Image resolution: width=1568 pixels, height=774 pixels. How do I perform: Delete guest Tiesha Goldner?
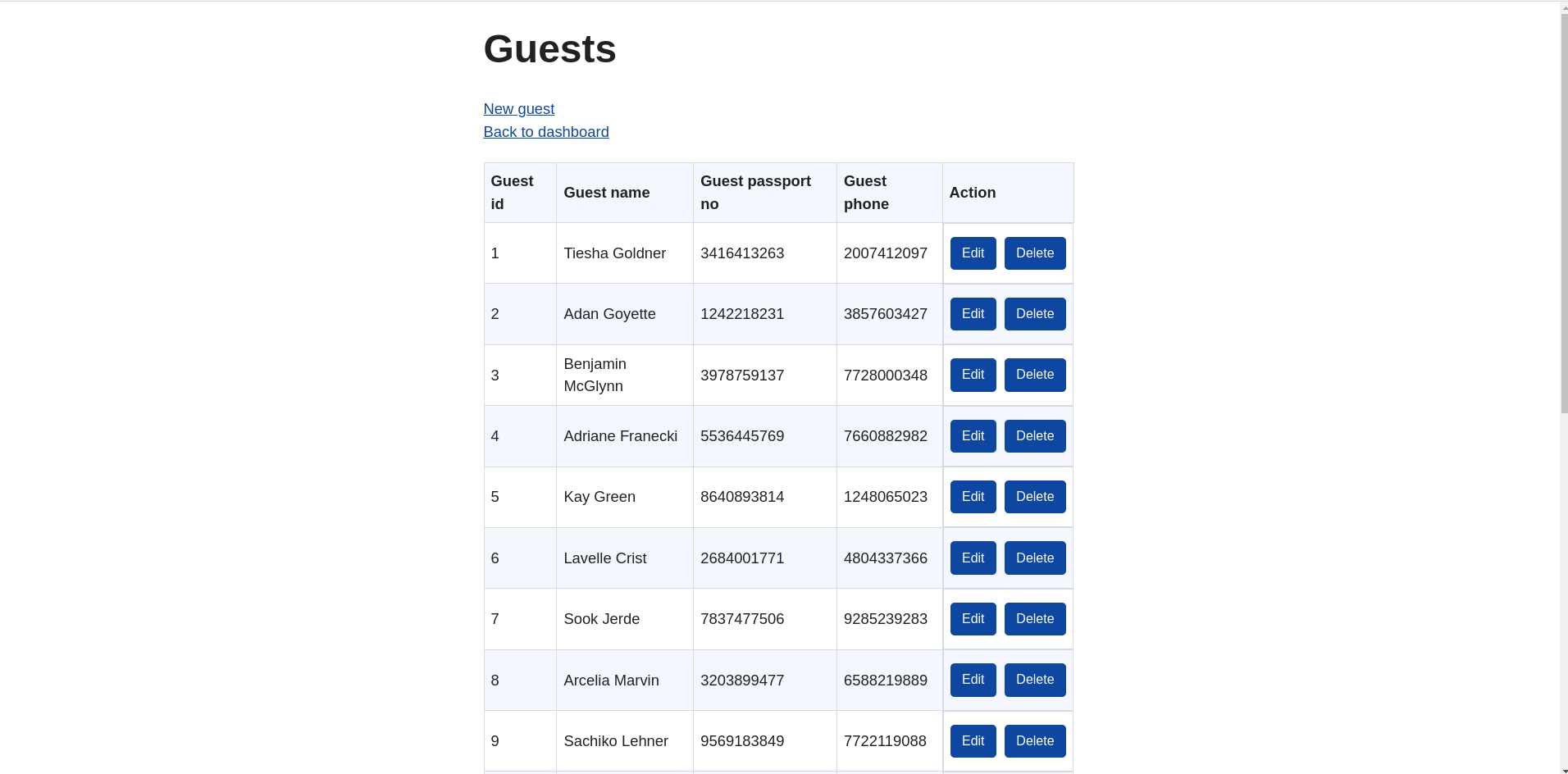[x=1034, y=253]
